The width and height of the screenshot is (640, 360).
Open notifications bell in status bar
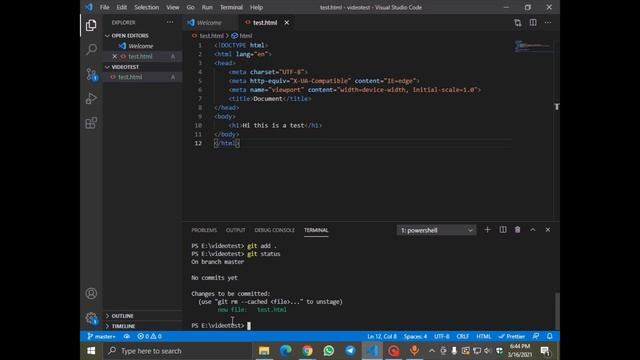pos(550,336)
